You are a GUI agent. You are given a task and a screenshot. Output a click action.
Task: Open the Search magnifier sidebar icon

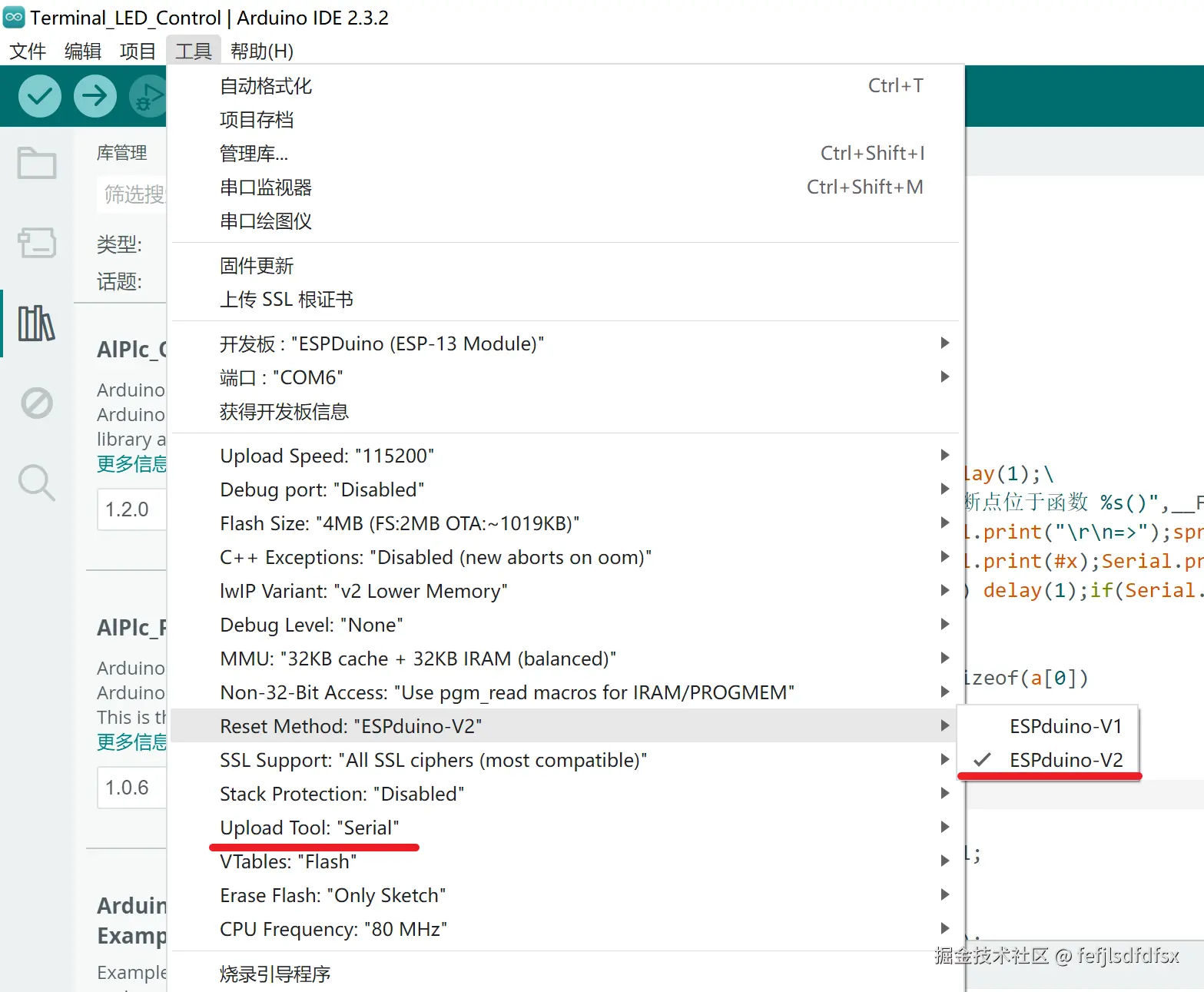37,483
